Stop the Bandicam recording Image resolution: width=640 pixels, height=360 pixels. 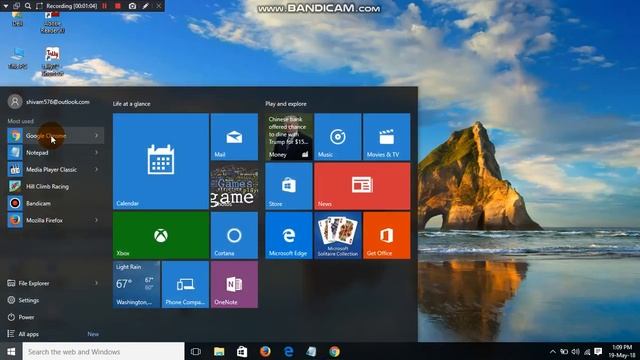(118, 6)
